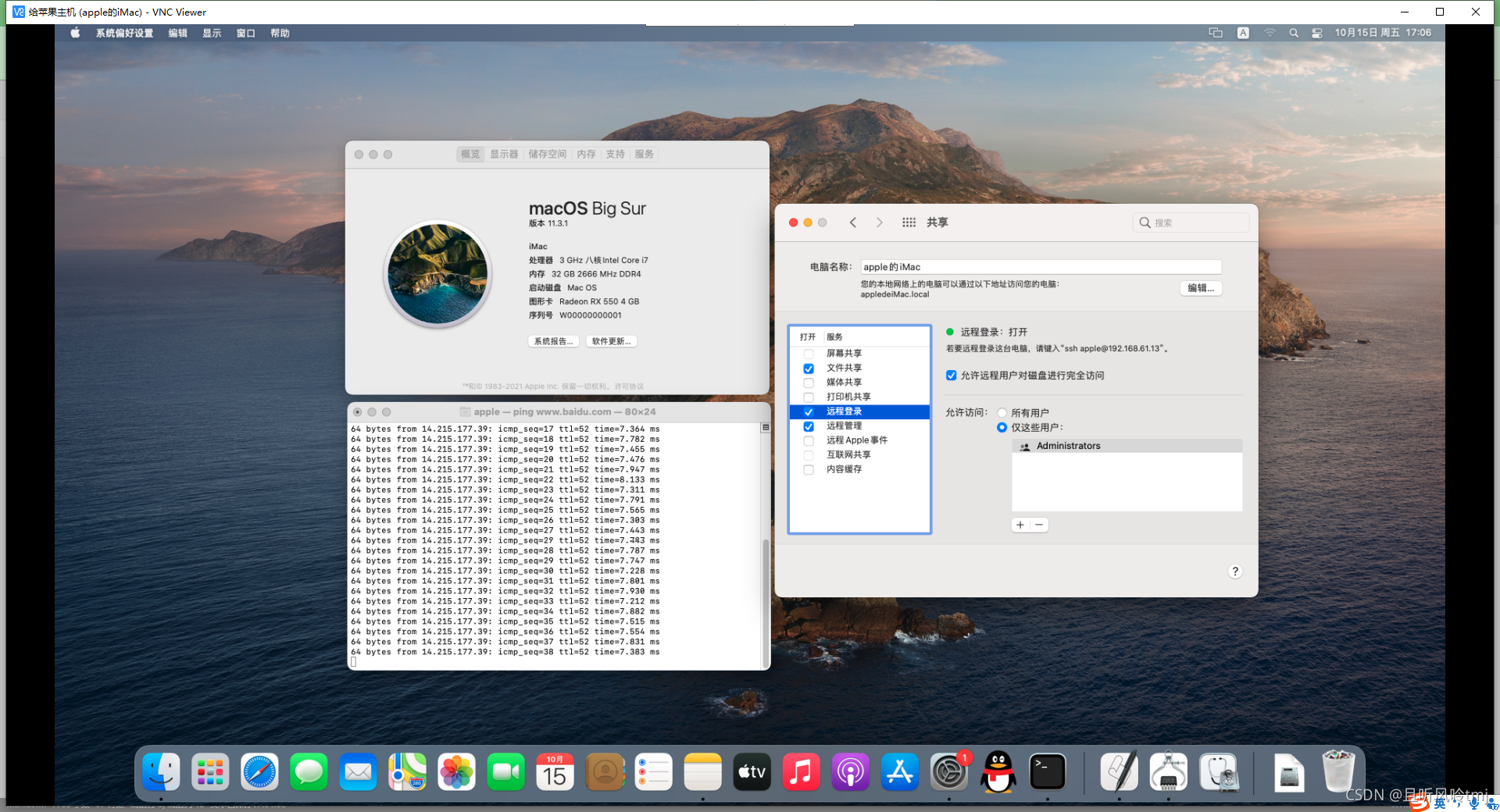Launch Safari from the Dock

259,772
